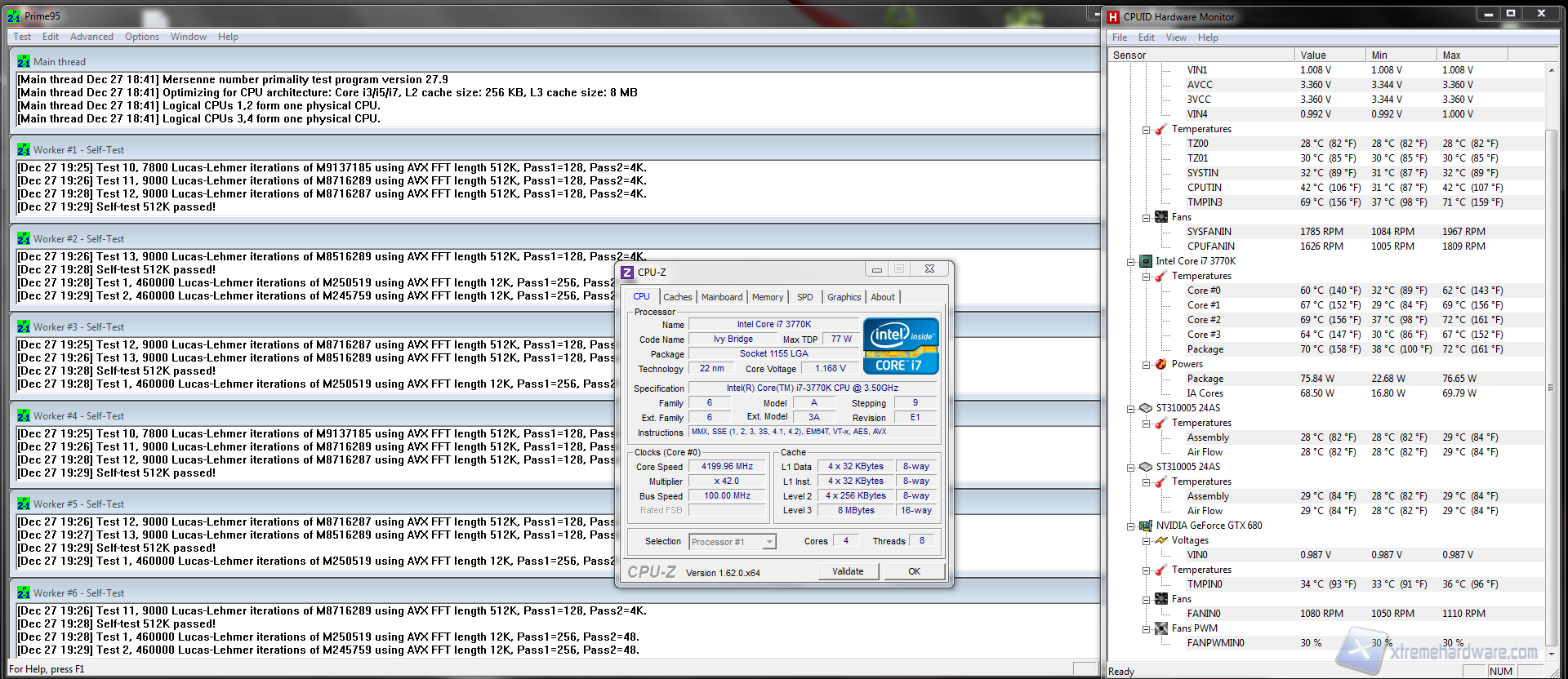Click the Voltages icon under NVIDIA GeForce GTX 680
Viewport: 1568px width, 679px height.
[1161, 540]
